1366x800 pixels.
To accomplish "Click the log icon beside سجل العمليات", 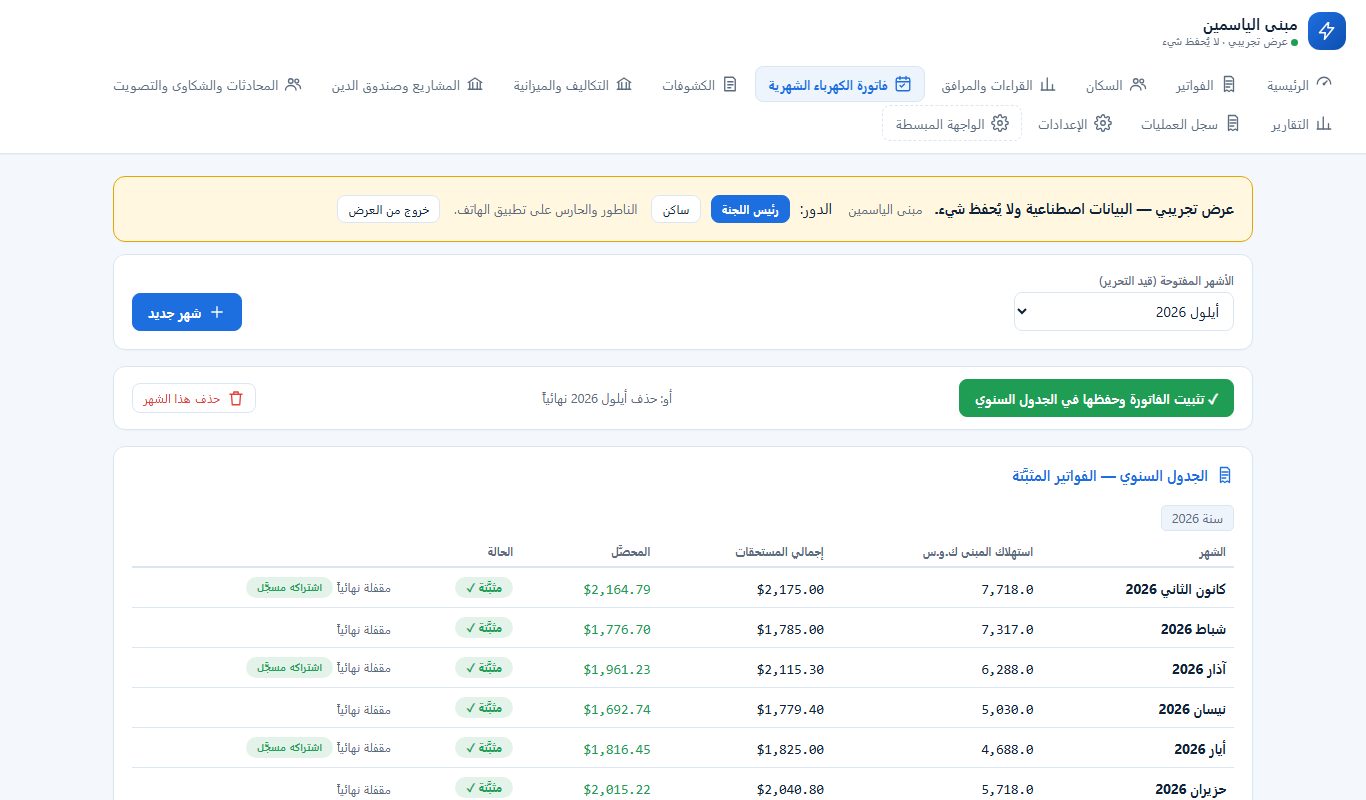I will (1232, 124).
